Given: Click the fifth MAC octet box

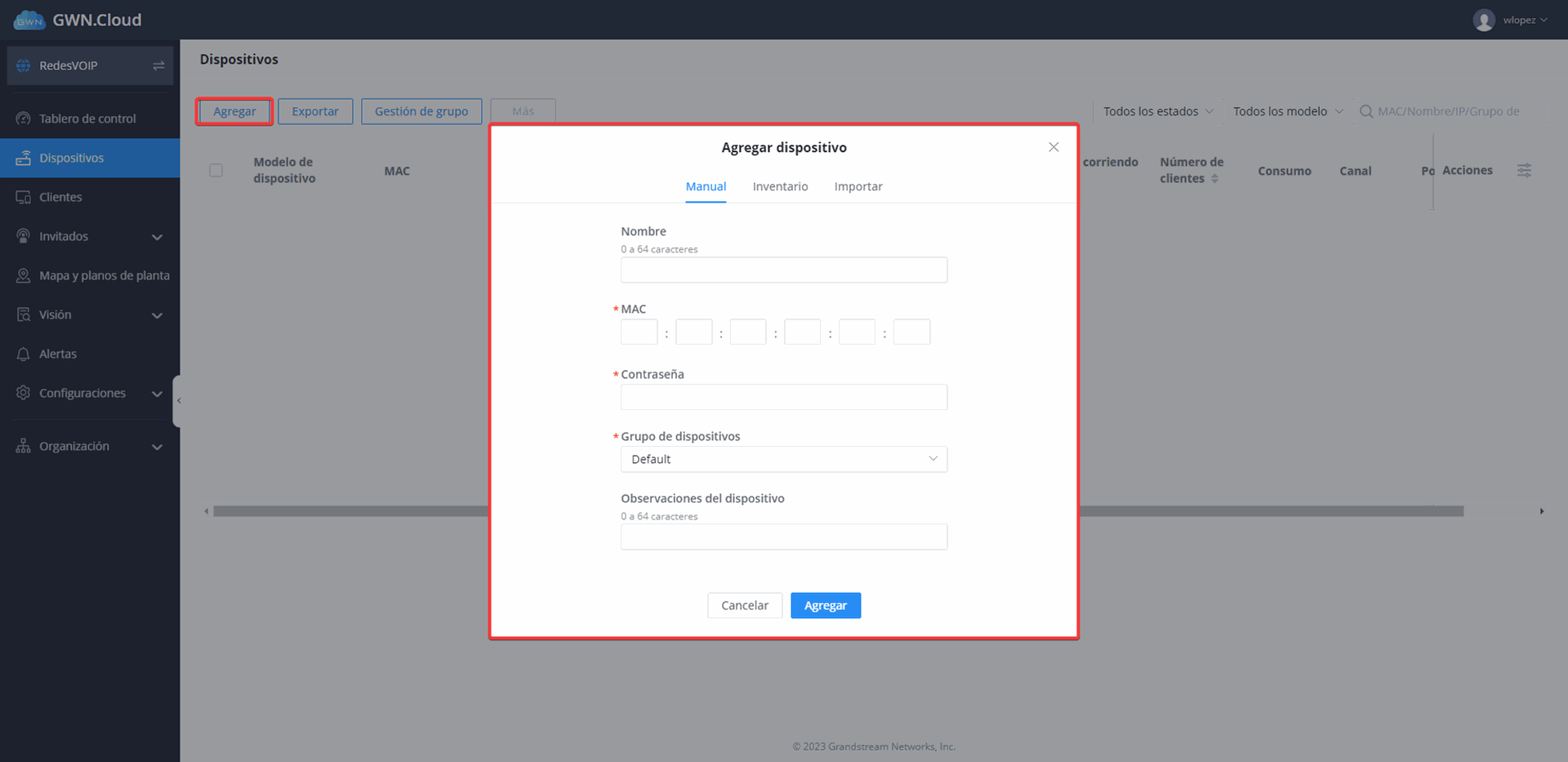Looking at the screenshot, I should tap(857, 332).
